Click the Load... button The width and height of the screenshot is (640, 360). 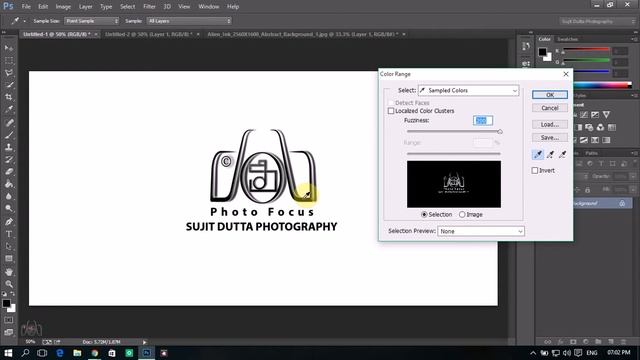coord(550,124)
